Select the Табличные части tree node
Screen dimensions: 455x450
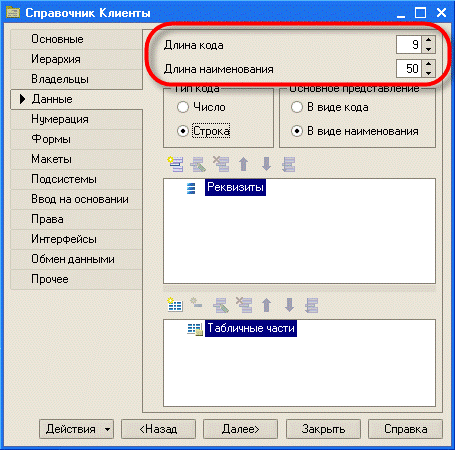click(251, 328)
